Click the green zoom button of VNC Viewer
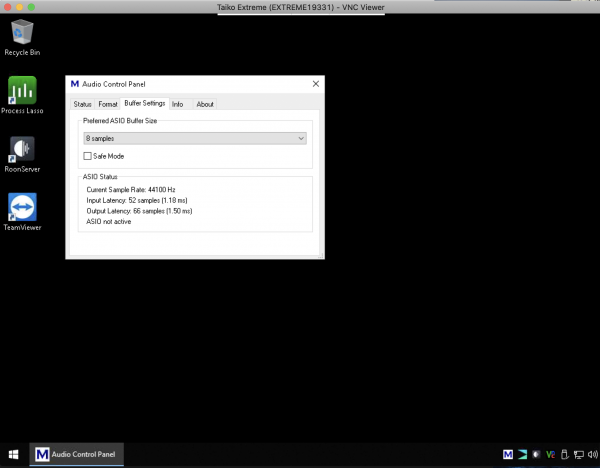Screen dimensions: 600x468 tap(32, 7)
